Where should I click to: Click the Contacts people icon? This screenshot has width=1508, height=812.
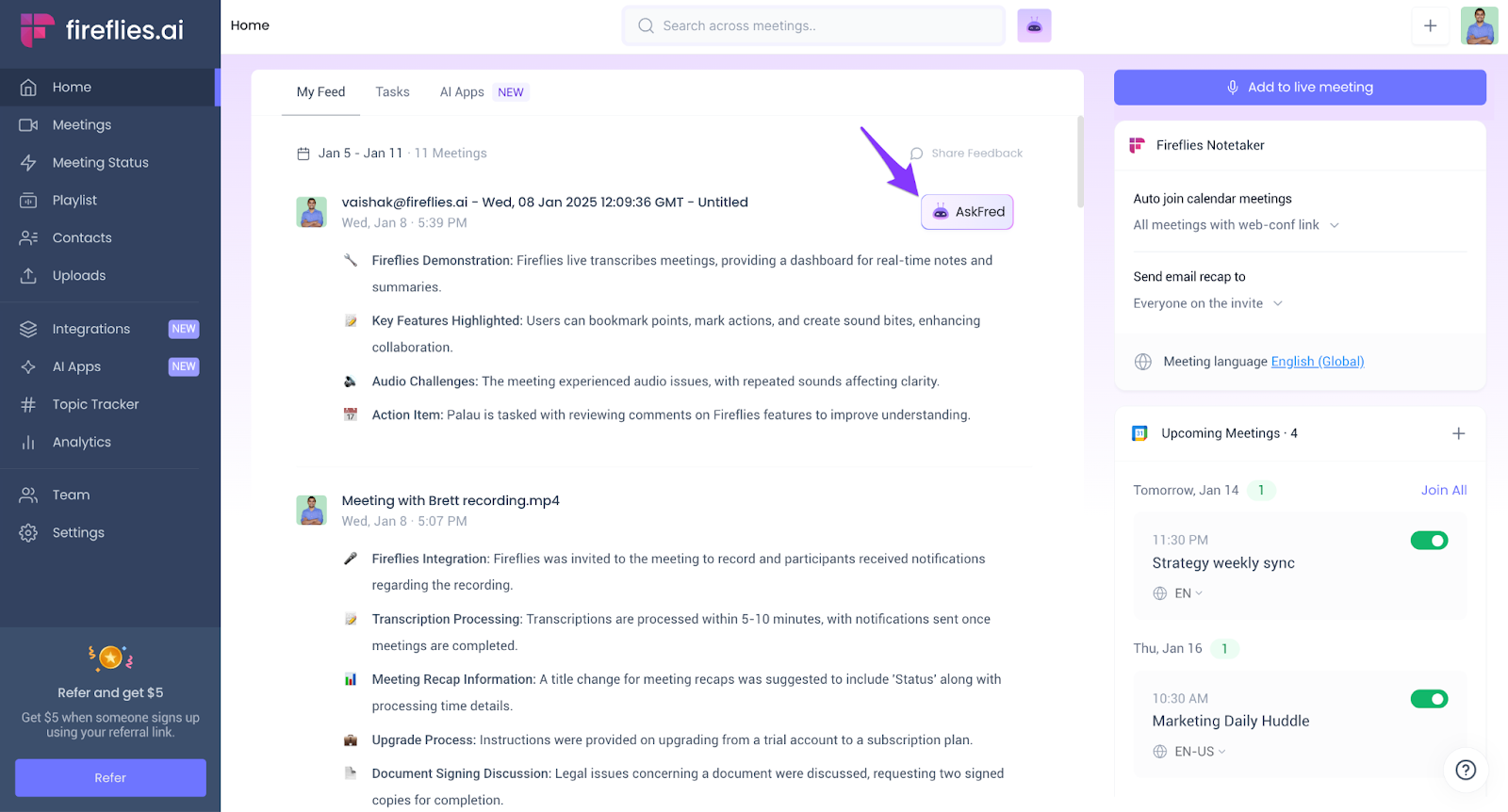tap(28, 237)
